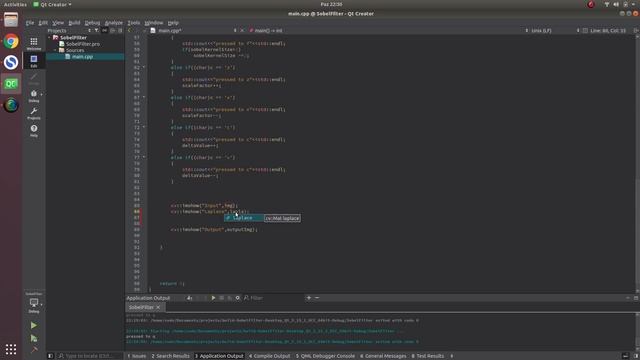Image resolution: width=640 pixels, height=360 pixels.
Task: Click the Build project hammer icon
Action: [x=33, y=350]
